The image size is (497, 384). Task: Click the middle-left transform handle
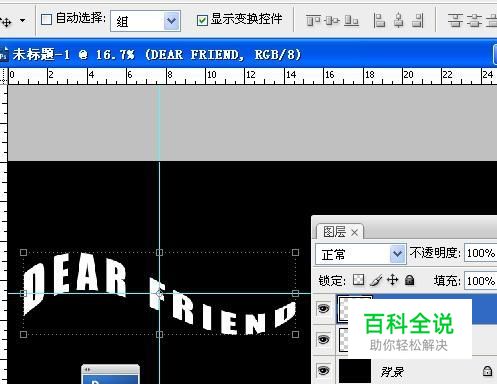pos(23,293)
